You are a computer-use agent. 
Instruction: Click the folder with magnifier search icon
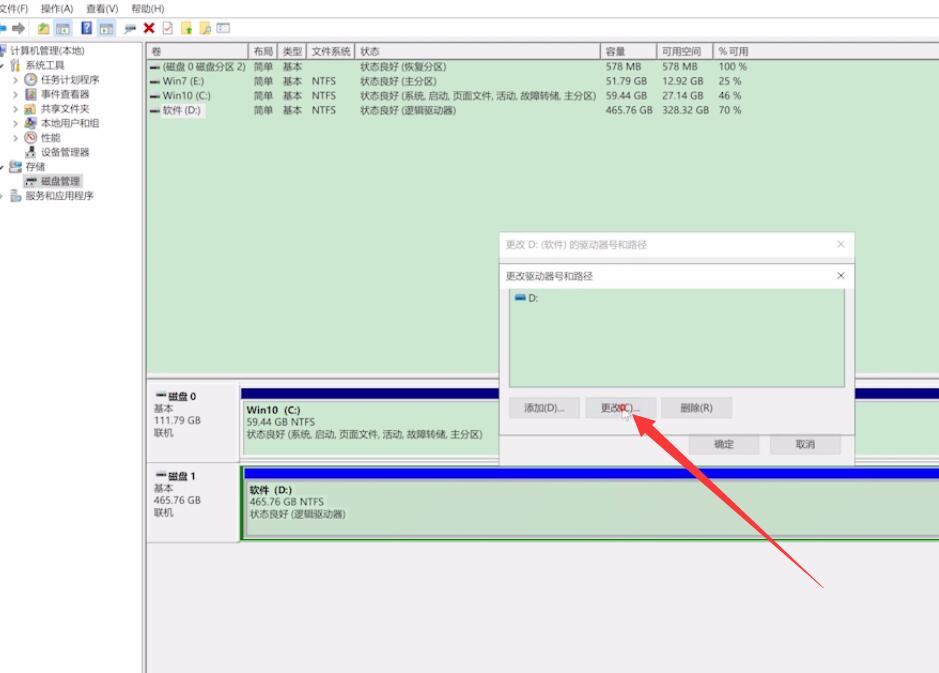(205, 28)
